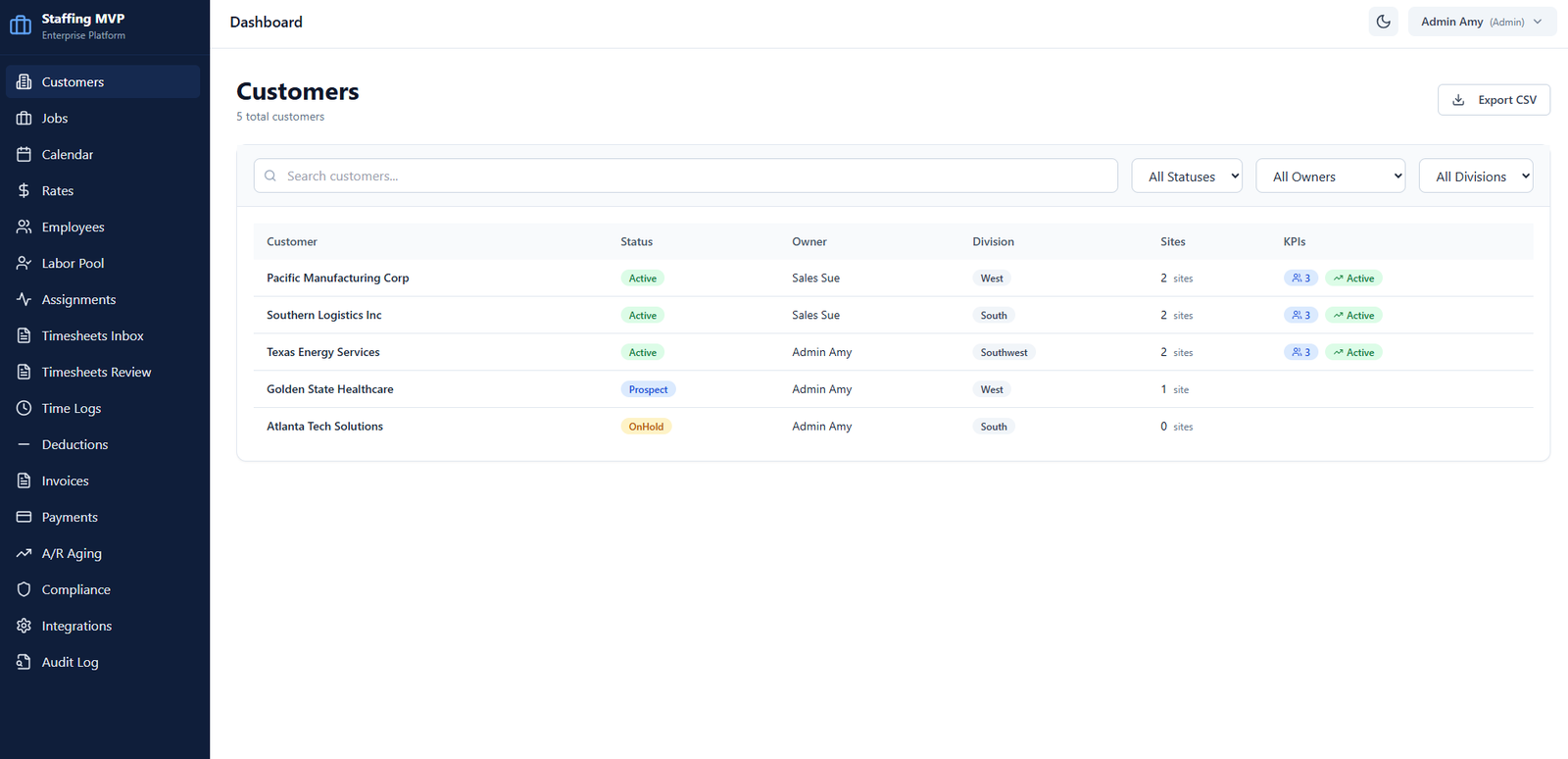Click West division tag in Golden State row
Screen dimensions: 1568x759
pyautogui.click(x=992, y=389)
